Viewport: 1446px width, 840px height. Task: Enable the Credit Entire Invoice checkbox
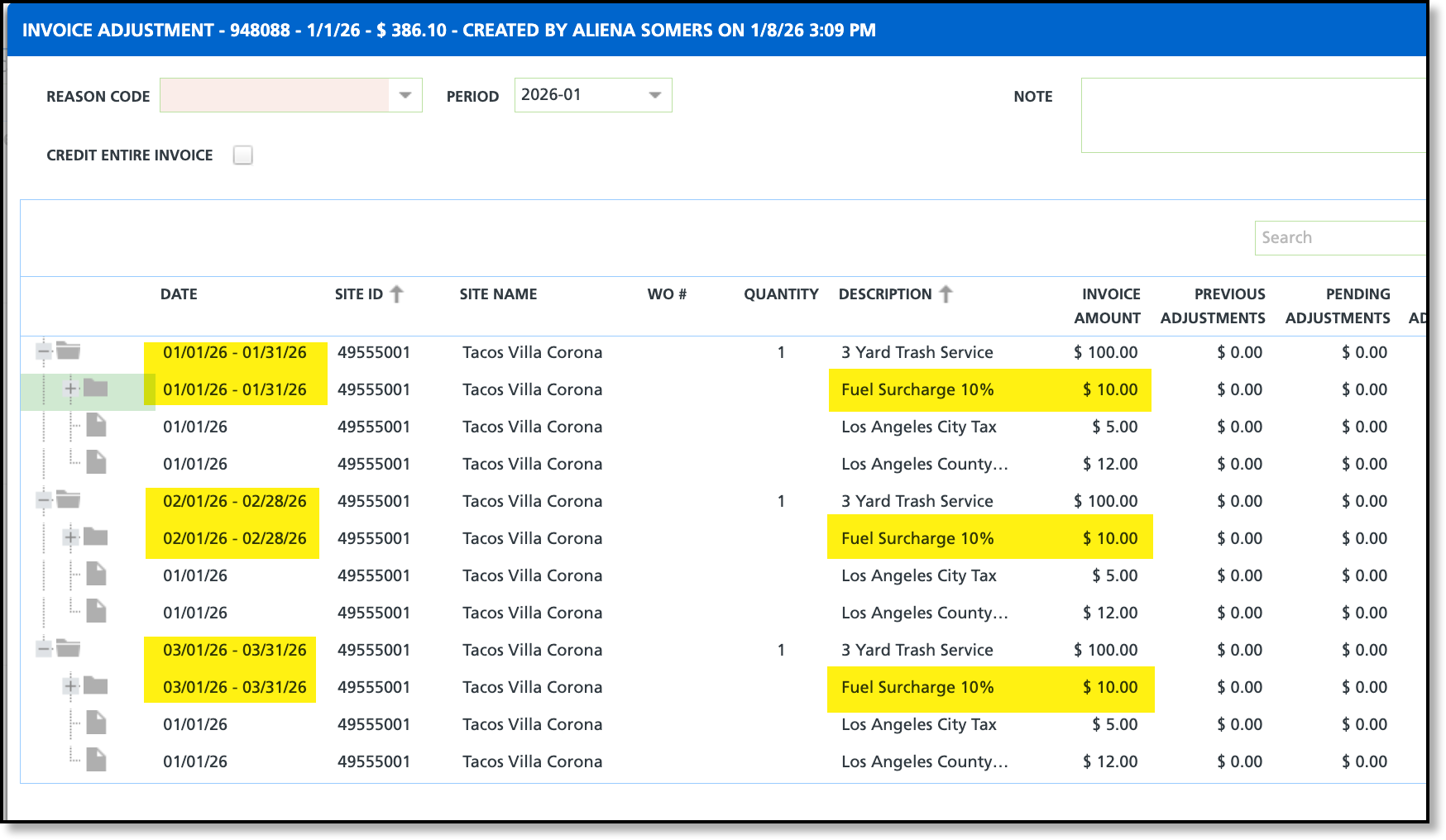tap(242, 155)
